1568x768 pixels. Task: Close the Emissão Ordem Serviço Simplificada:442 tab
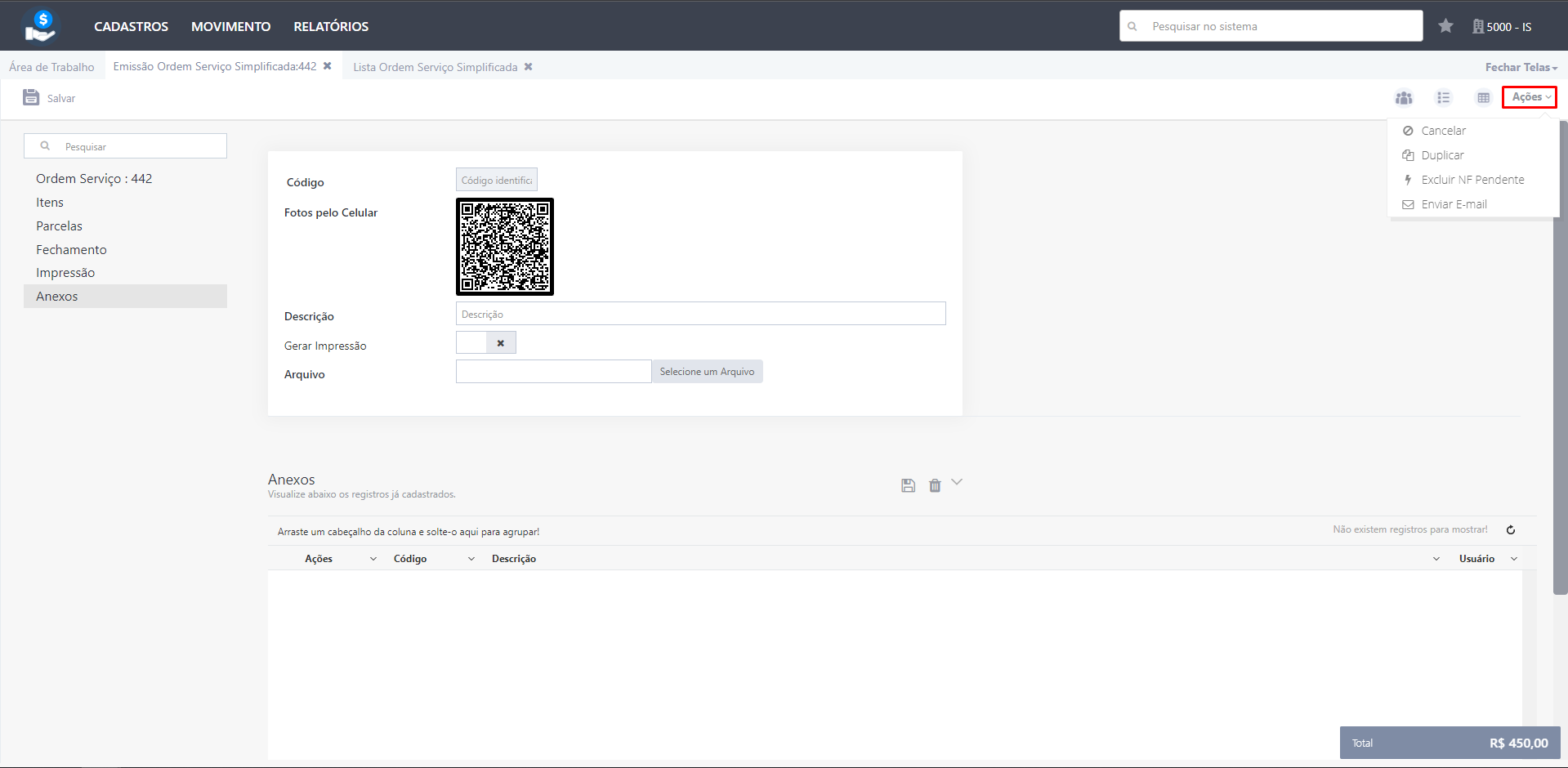pyautogui.click(x=328, y=66)
